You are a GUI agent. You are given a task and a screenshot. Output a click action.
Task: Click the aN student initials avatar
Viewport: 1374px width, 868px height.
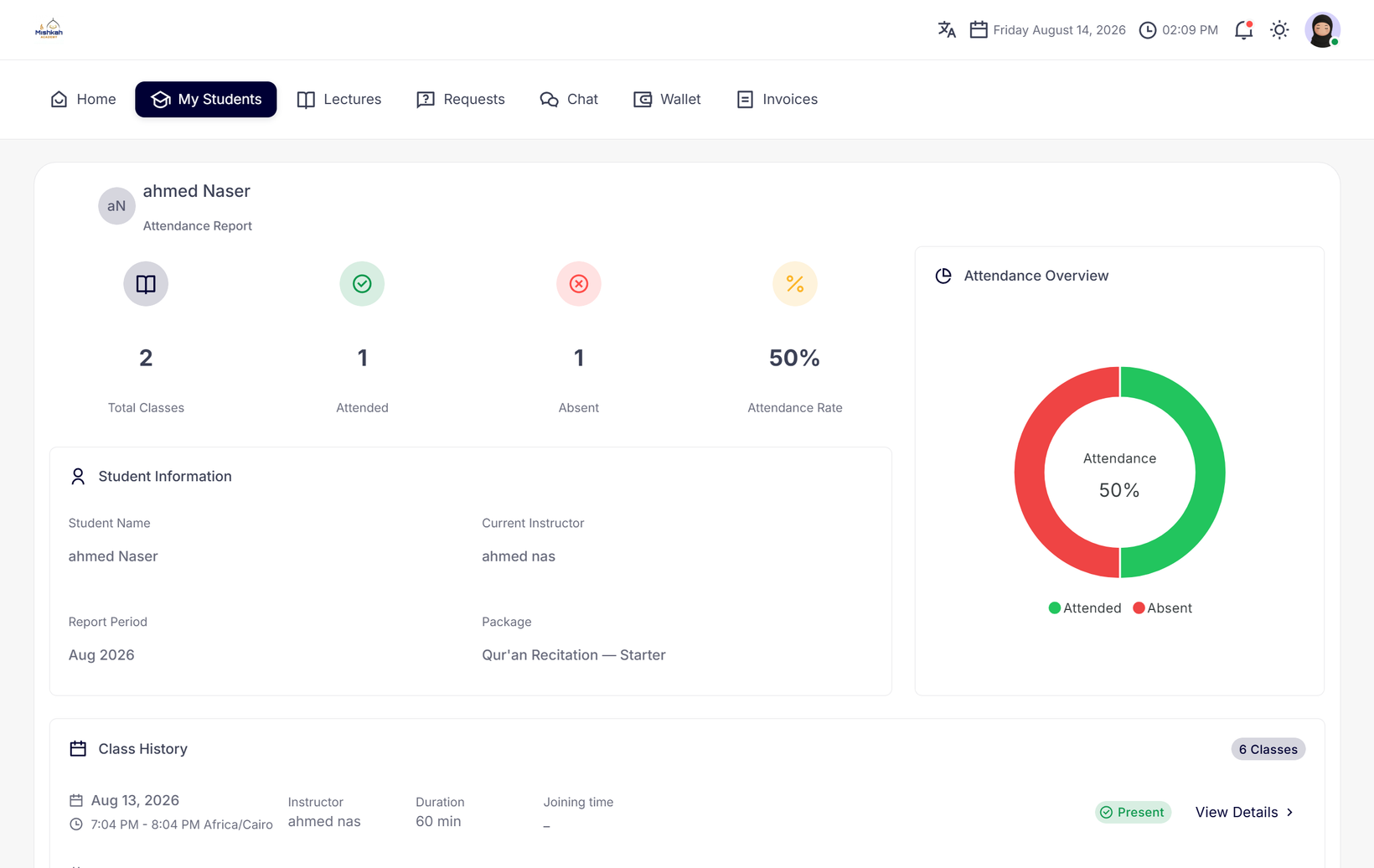[116, 206]
